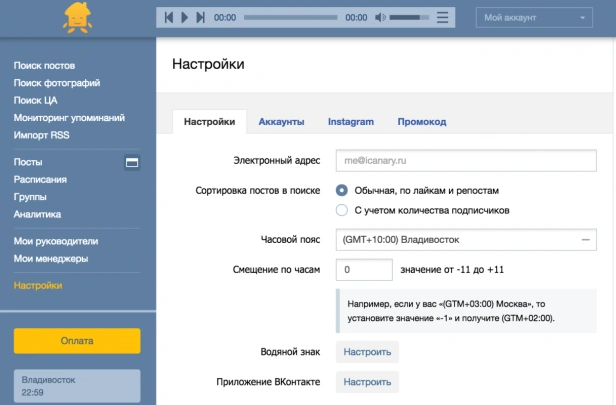Click the previous track icon in player
This screenshot has height=405, width=616.
[169, 17]
